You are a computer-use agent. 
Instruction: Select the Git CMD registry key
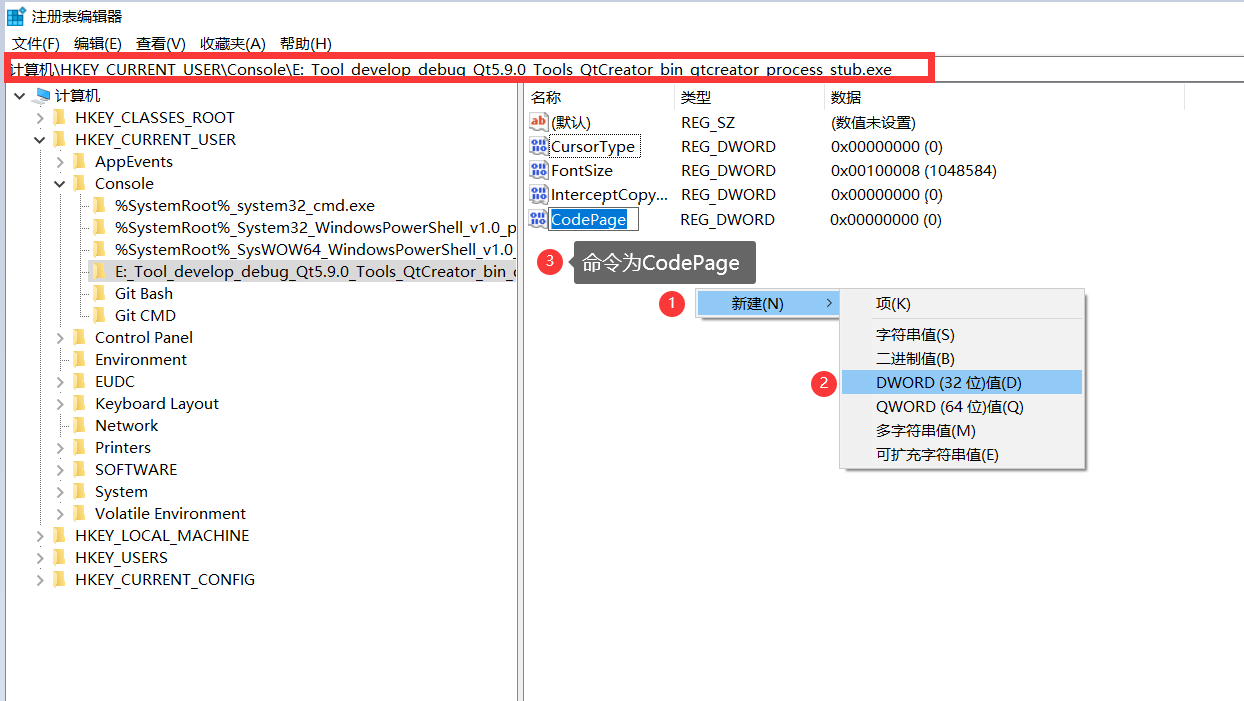[145, 315]
